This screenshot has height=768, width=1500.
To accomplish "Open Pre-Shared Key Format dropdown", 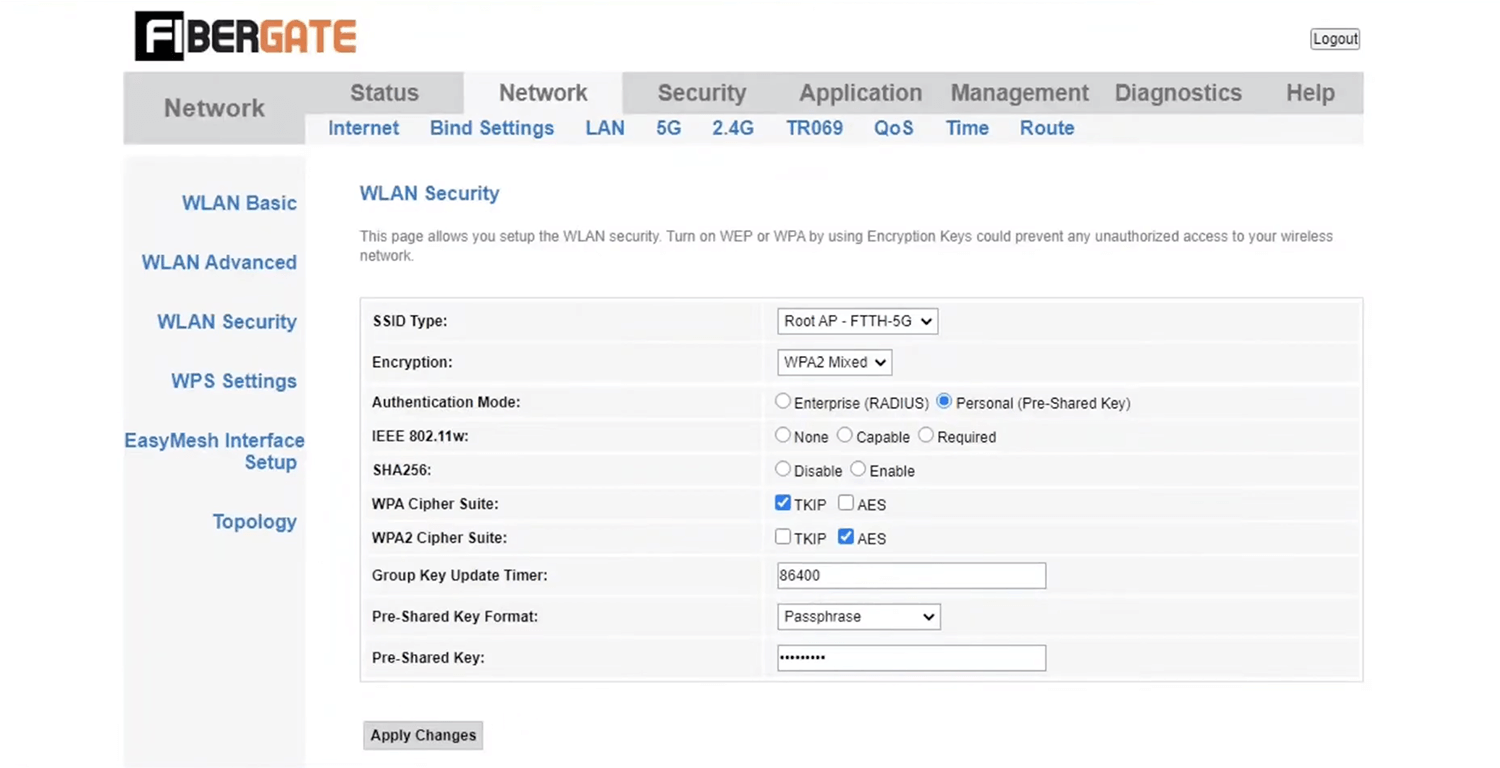I will pos(858,617).
